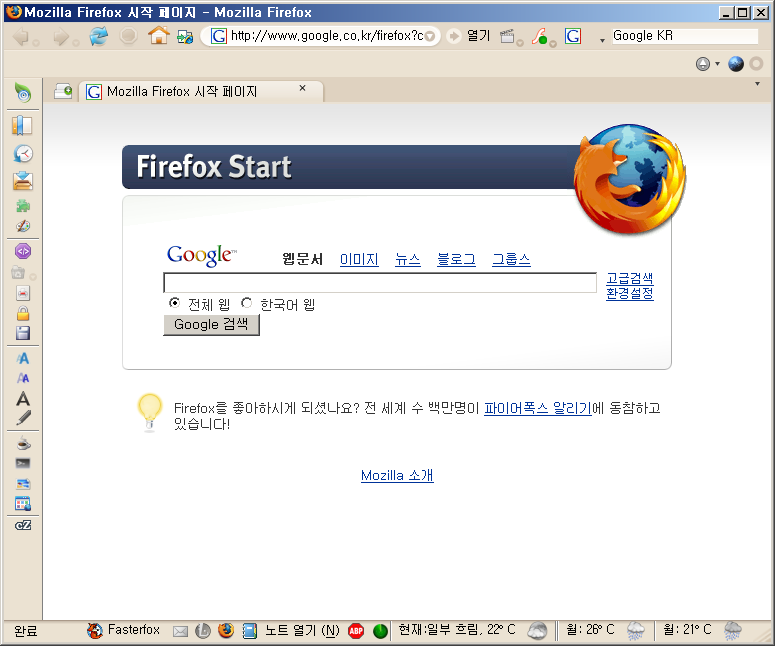
Task: Close the Mozilla Firefox 시작 페이지 tab
Action: click(302, 88)
